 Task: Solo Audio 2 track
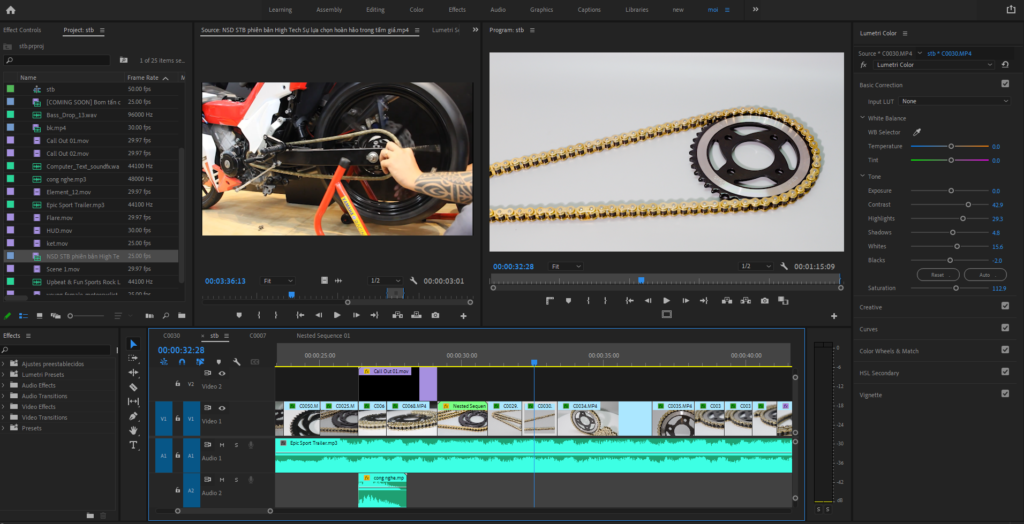point(236,480)
